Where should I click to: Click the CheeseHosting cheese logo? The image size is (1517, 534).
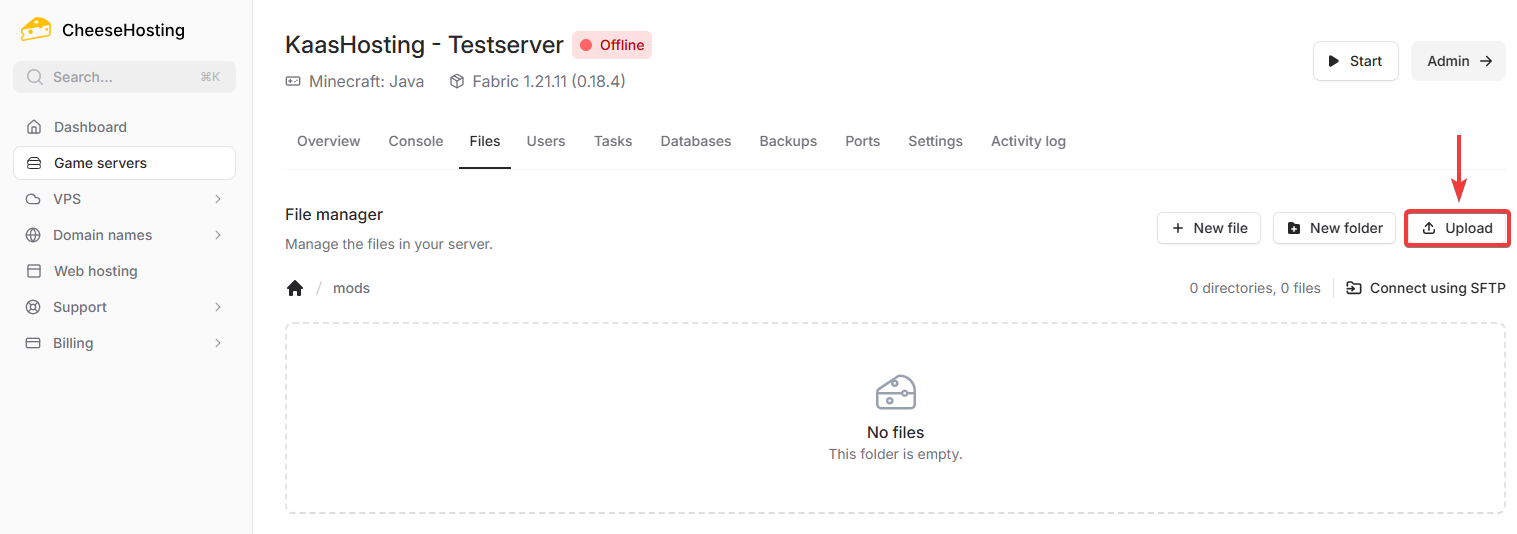pyautogui.click(x=36, y=29)
